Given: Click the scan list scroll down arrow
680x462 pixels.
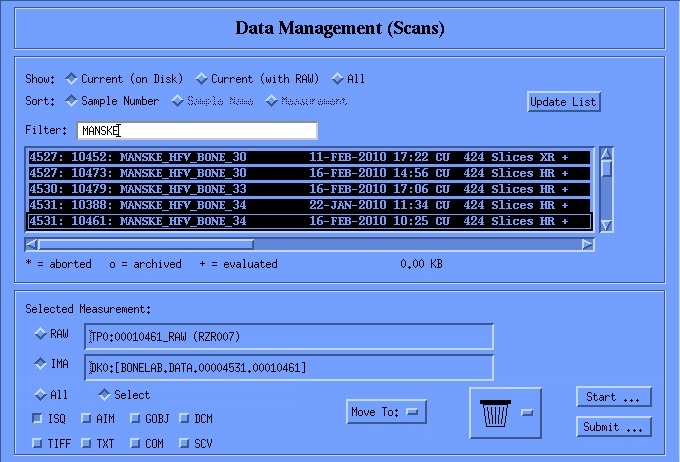Looking at the screenshot, I should click(x=606, y=226).
